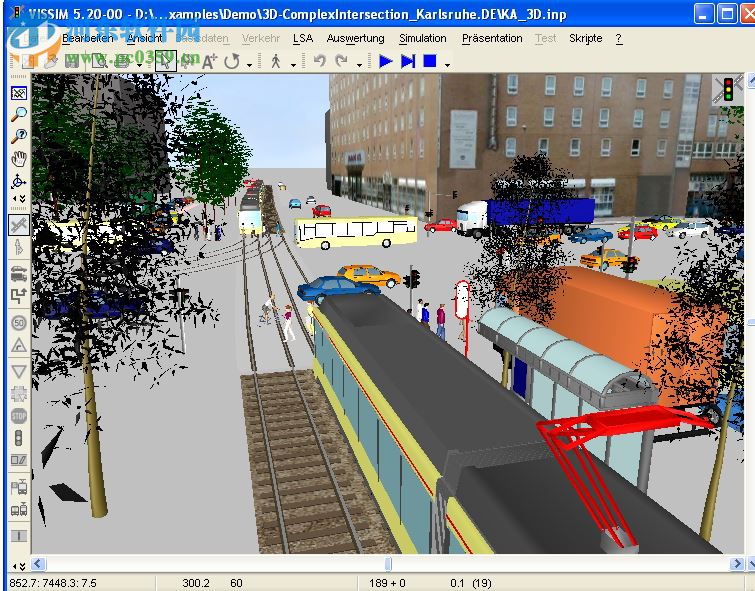755x591 pixels.
Task: Select the triangular turn reduced speed tool
Action: (19, 345)
